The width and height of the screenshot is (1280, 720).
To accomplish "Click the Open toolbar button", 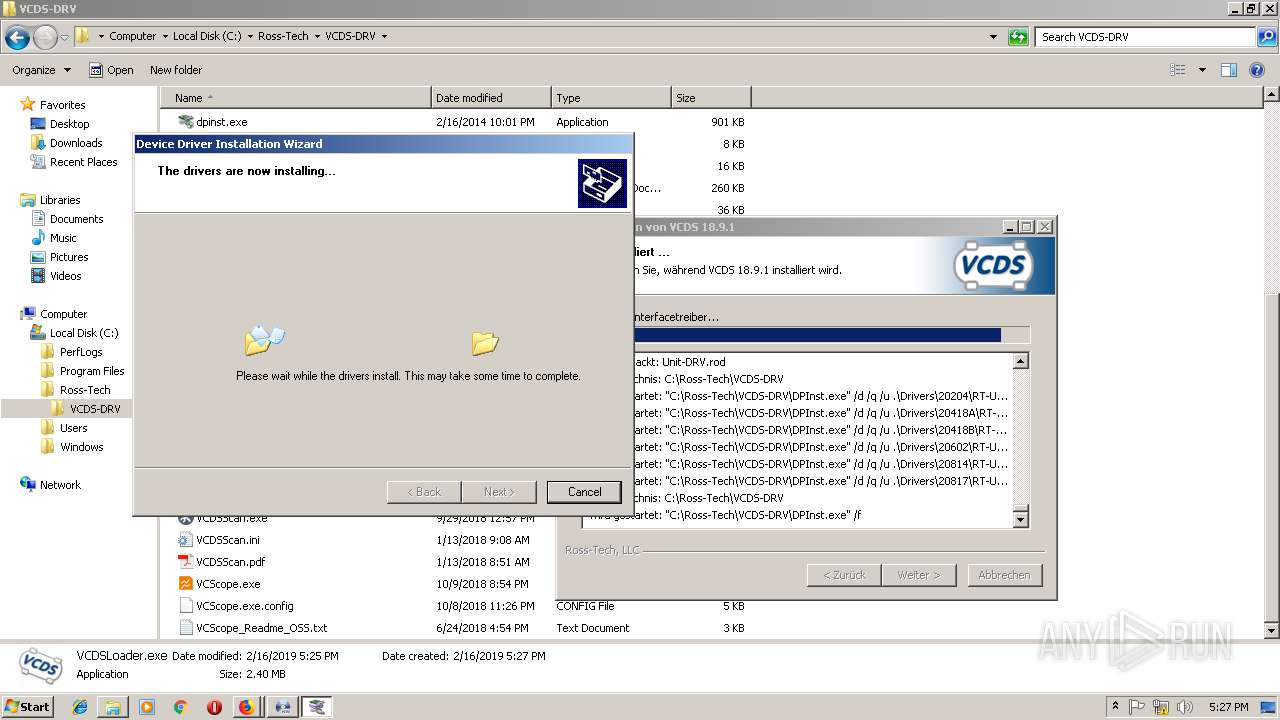I will [x=111, y=70].
